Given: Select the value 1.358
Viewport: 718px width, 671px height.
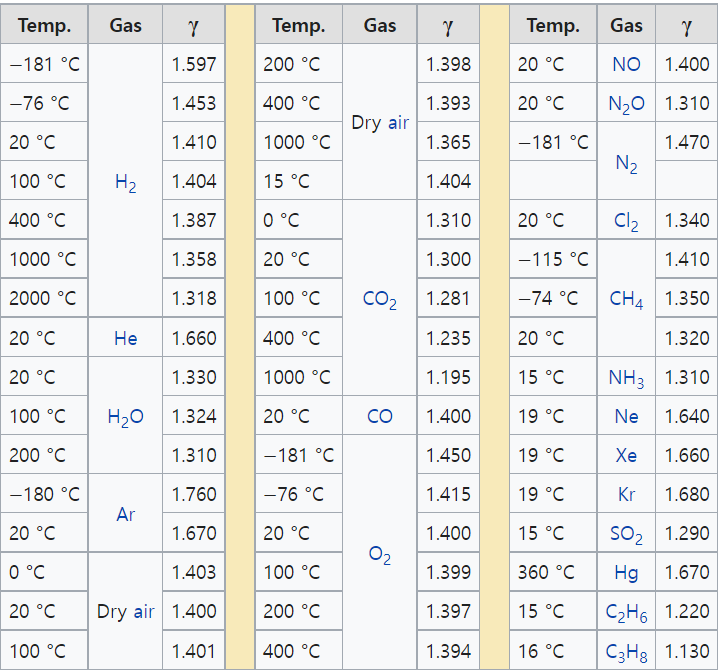Looking at the screenshot, I should [194, 259].
